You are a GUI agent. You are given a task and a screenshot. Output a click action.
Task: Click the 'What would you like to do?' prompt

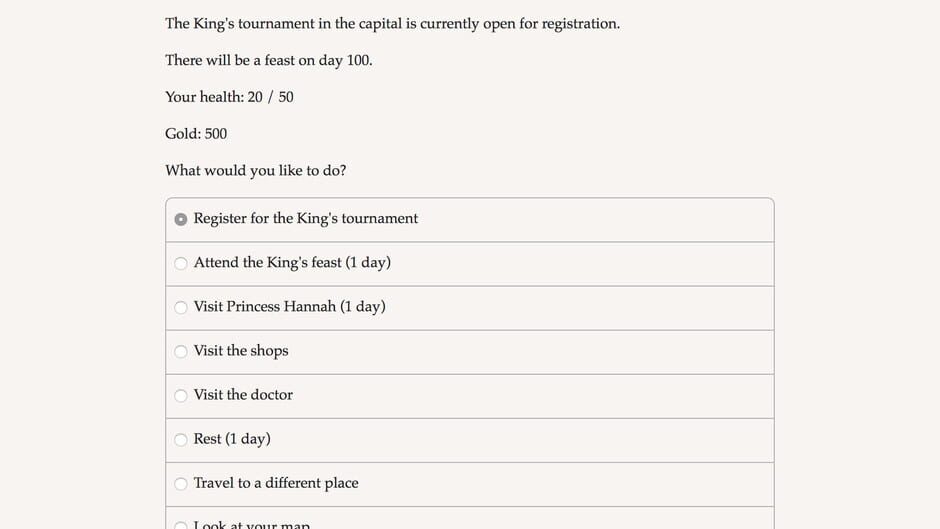(256, 170)
